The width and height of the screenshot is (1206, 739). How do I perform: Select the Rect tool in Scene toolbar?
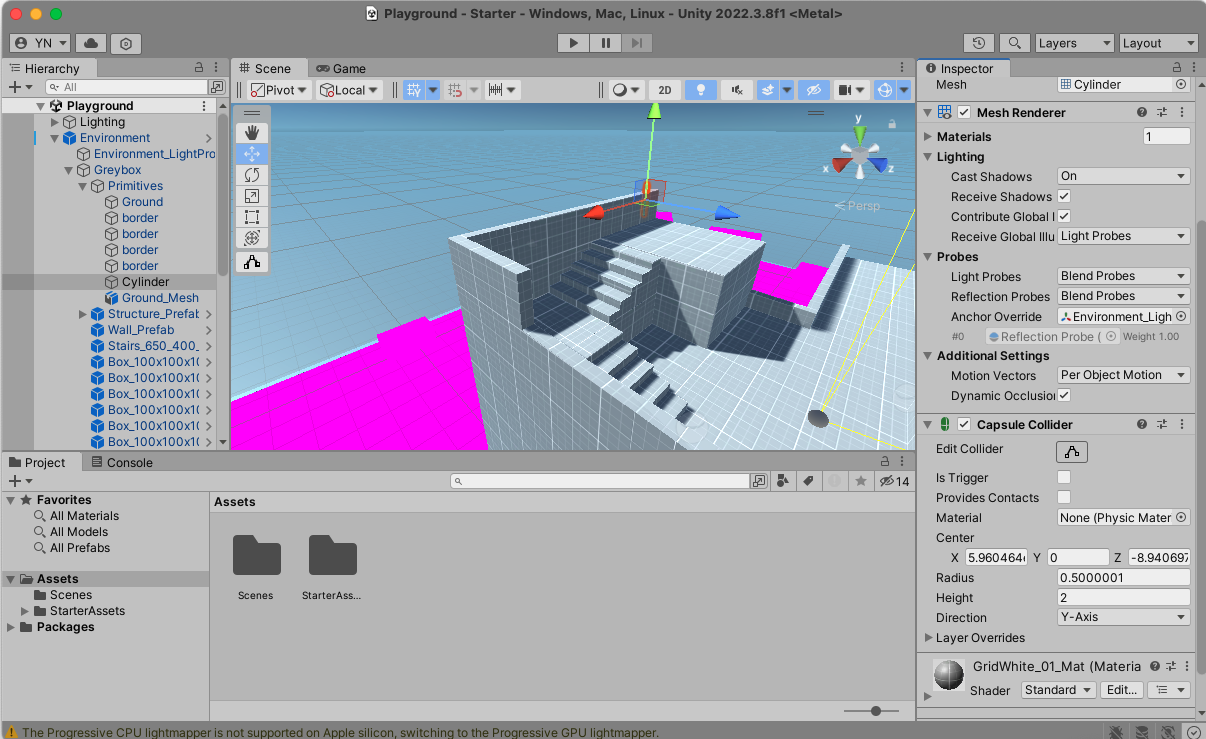tap(252, 217)
